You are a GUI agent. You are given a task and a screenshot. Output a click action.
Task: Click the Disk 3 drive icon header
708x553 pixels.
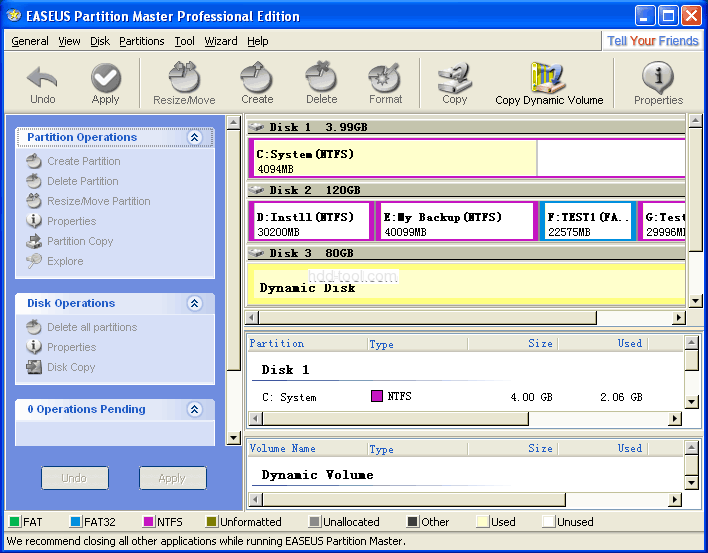256,253
